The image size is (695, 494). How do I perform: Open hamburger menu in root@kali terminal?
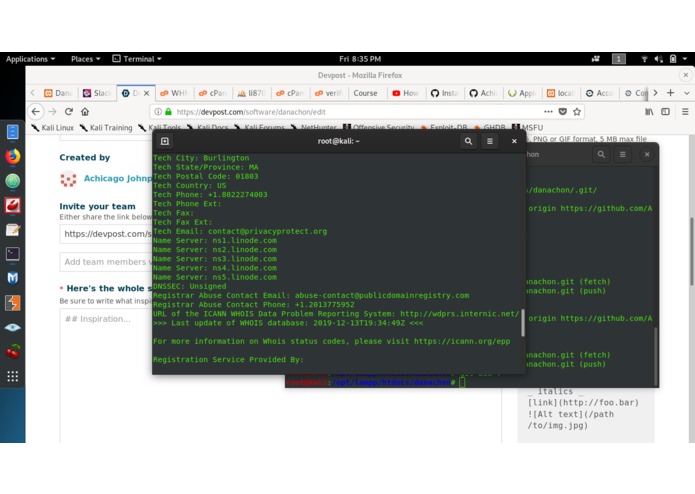coord(490,141)
